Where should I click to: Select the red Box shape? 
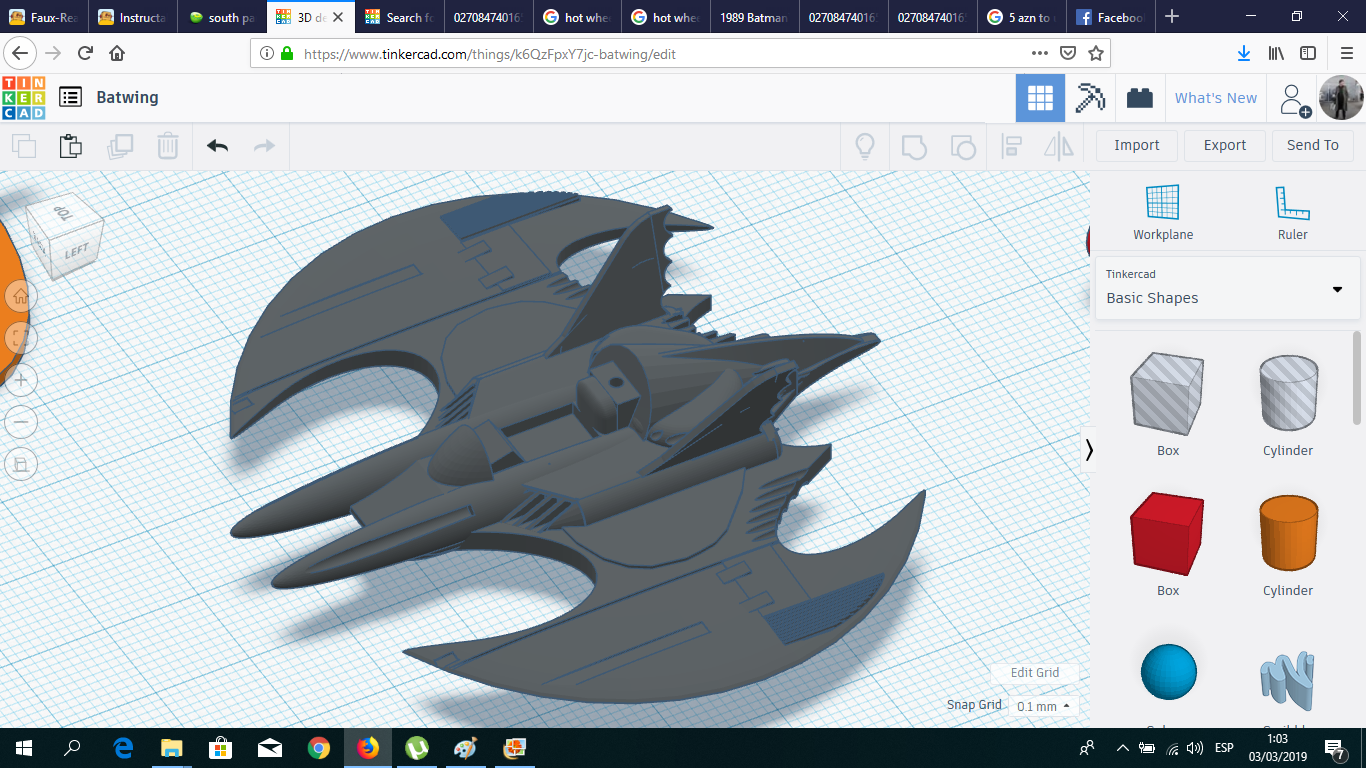click(1167, 534)
